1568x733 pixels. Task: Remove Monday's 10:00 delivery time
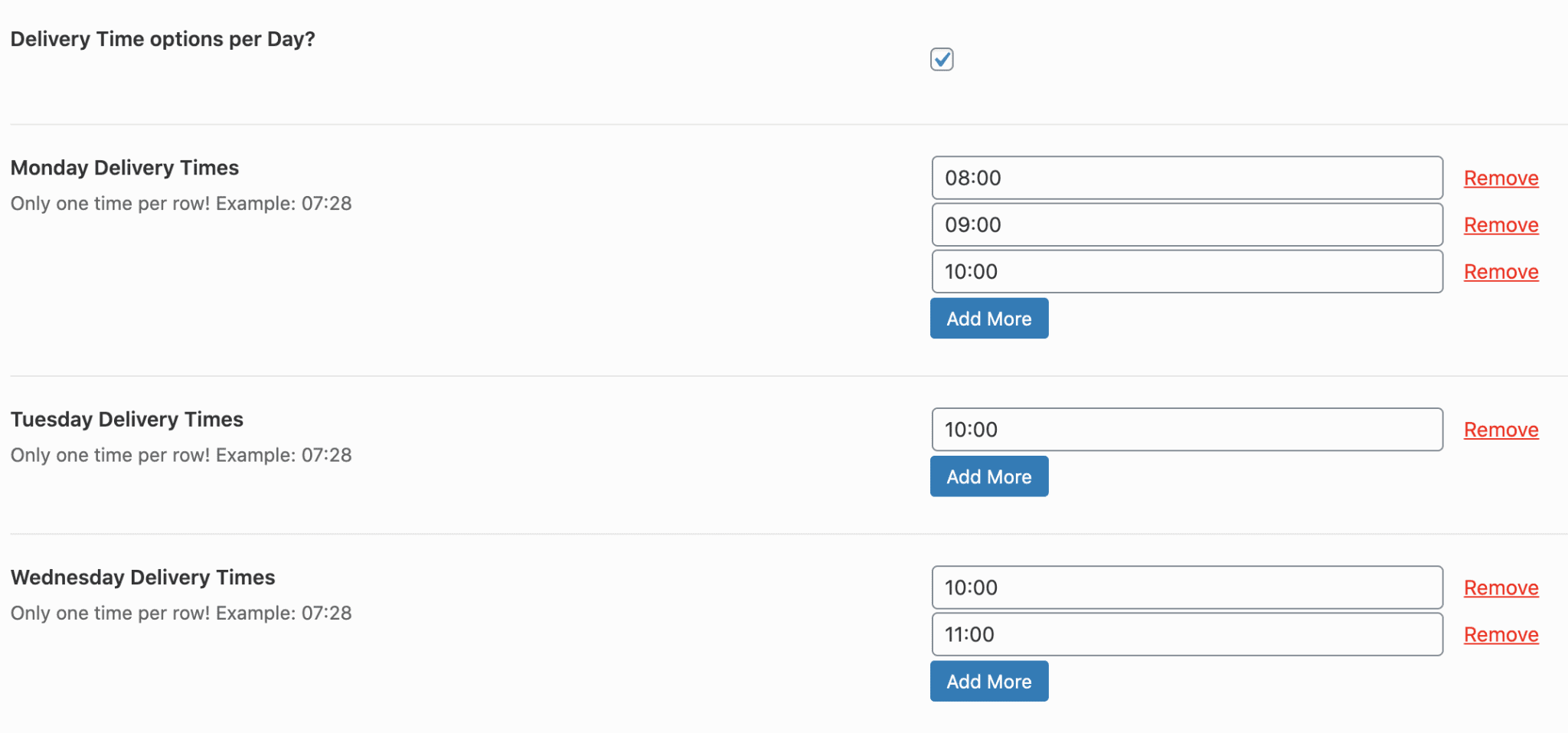pos(1501,271)
